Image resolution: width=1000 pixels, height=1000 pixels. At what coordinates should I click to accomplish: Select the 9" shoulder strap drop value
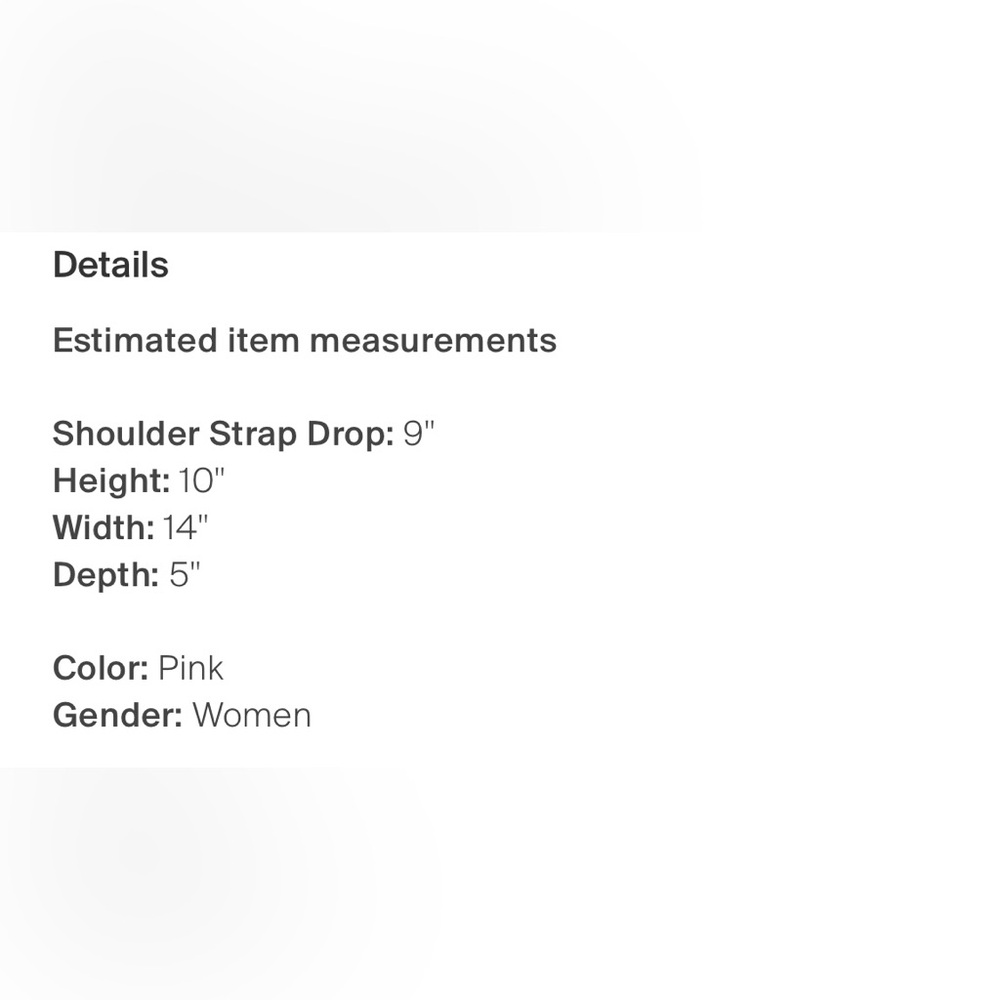419,432
